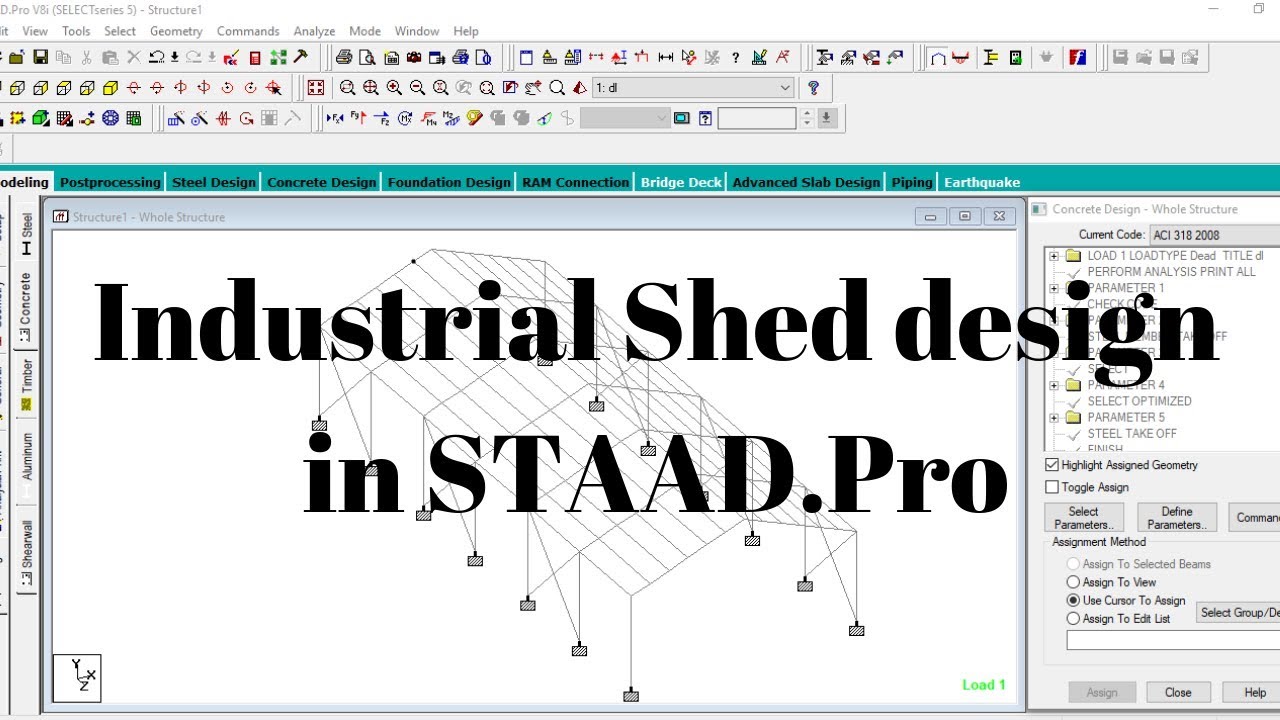Click the Fx axial force diagram icon
The width and height of the screenshot is (1280, 720).
click(x=335, y=118)
